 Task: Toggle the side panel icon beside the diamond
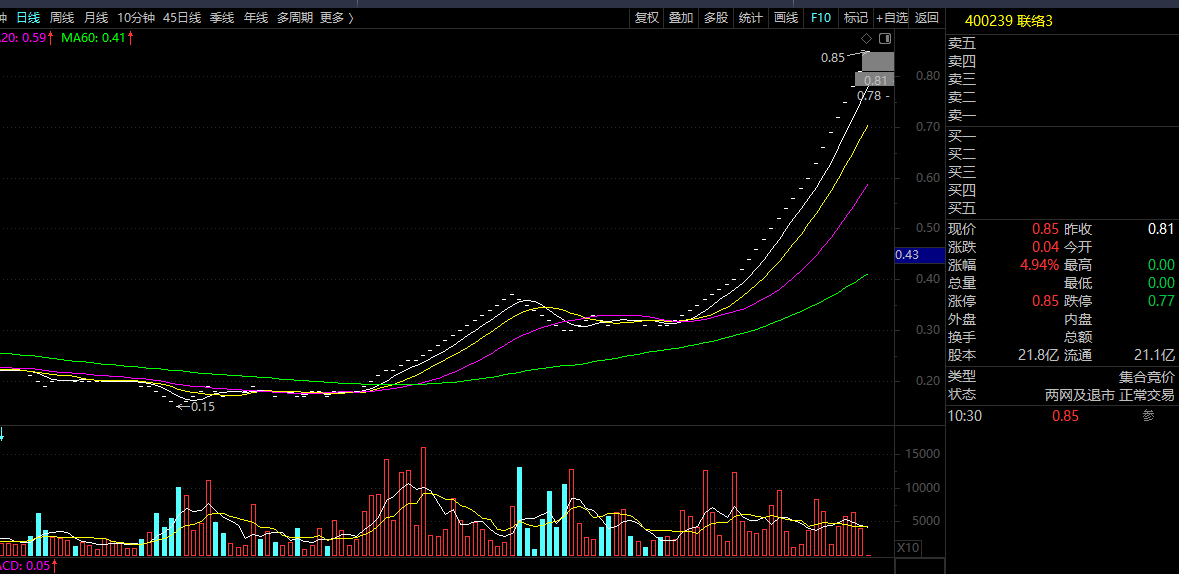pos(885,38)
